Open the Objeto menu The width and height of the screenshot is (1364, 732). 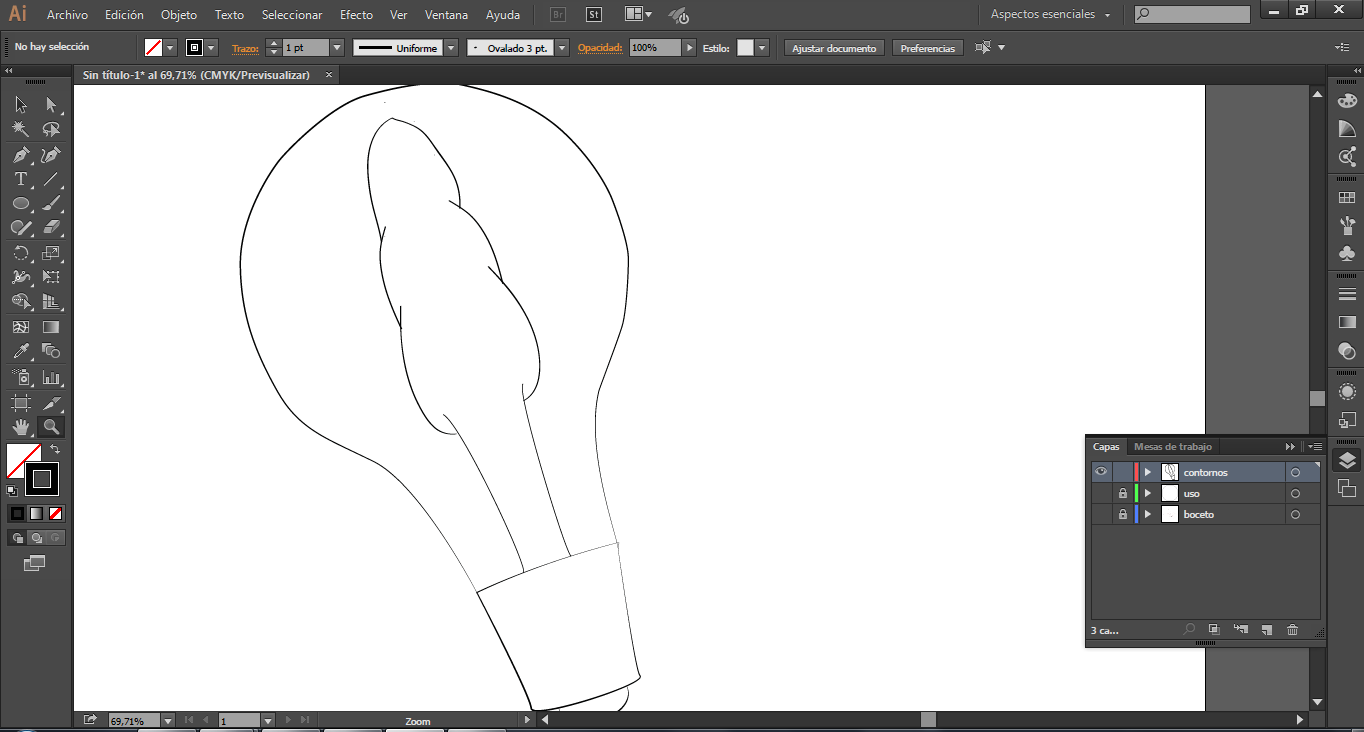[179, 15]
